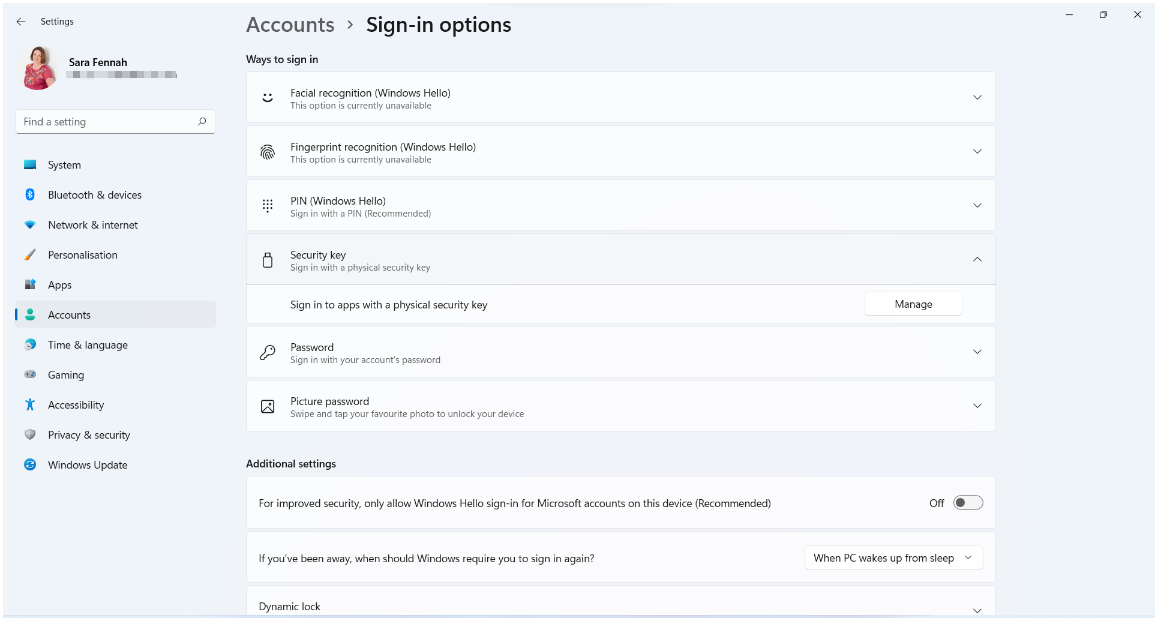Open the sign-in again timing dropdown
This screenshot has width=1155, height=618.
[x=893, y=558]
